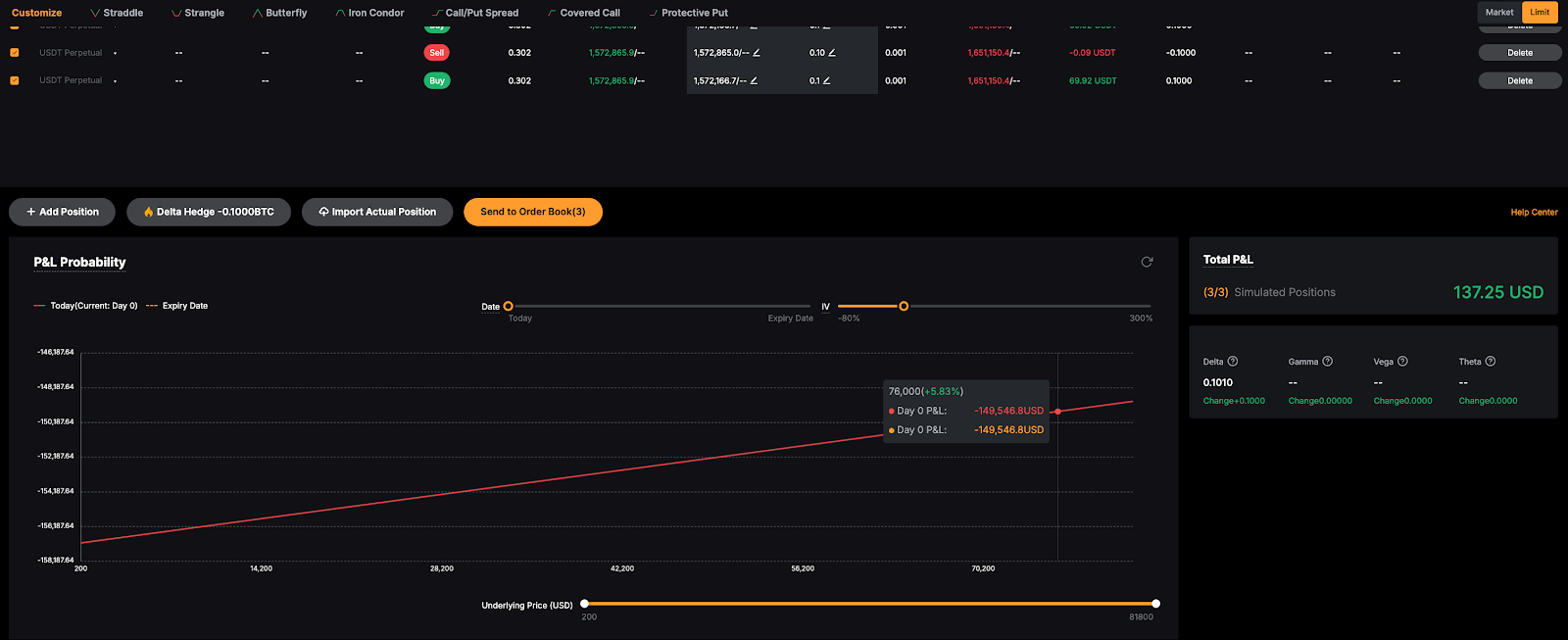Switch order type to Market

pos(1498,13)
